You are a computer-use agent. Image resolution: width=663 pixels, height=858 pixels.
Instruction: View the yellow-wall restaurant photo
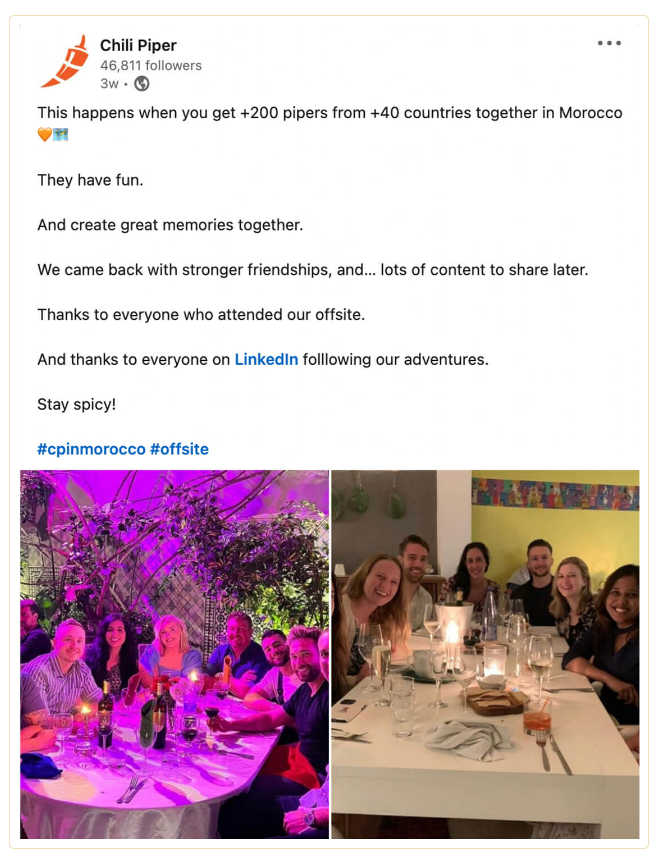click(x=485, y=654)
